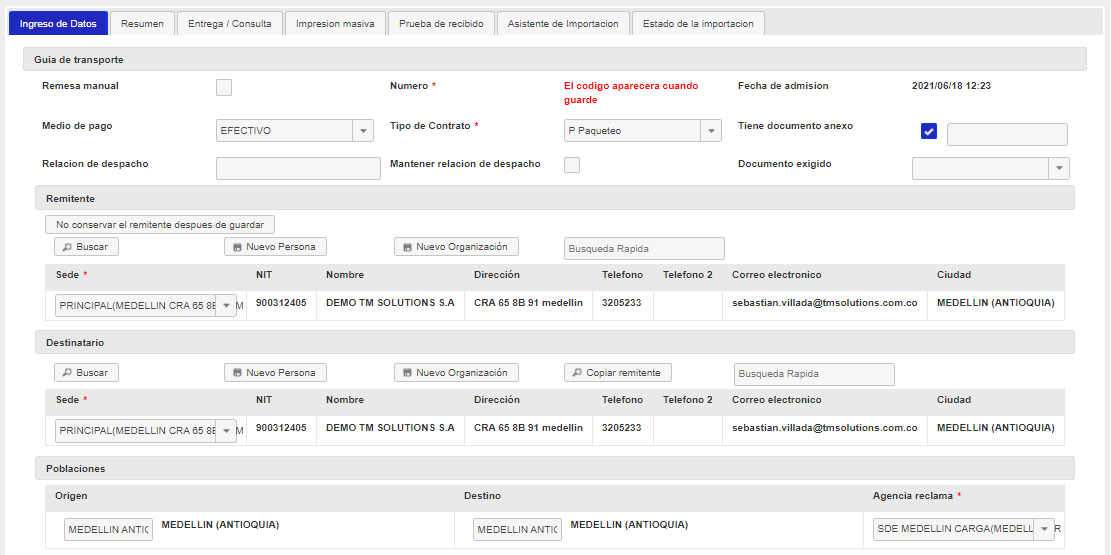Expand the Tipo de Contrato dropdown
Viewport: 1111px width, 555px height.
click(x=710, y=131)
